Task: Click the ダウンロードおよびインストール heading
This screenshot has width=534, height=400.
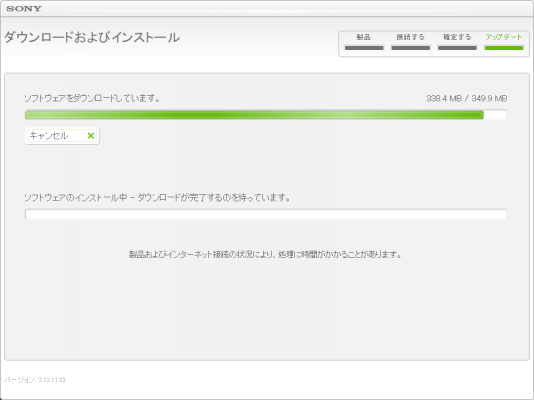Action: (x=92, y=37)
